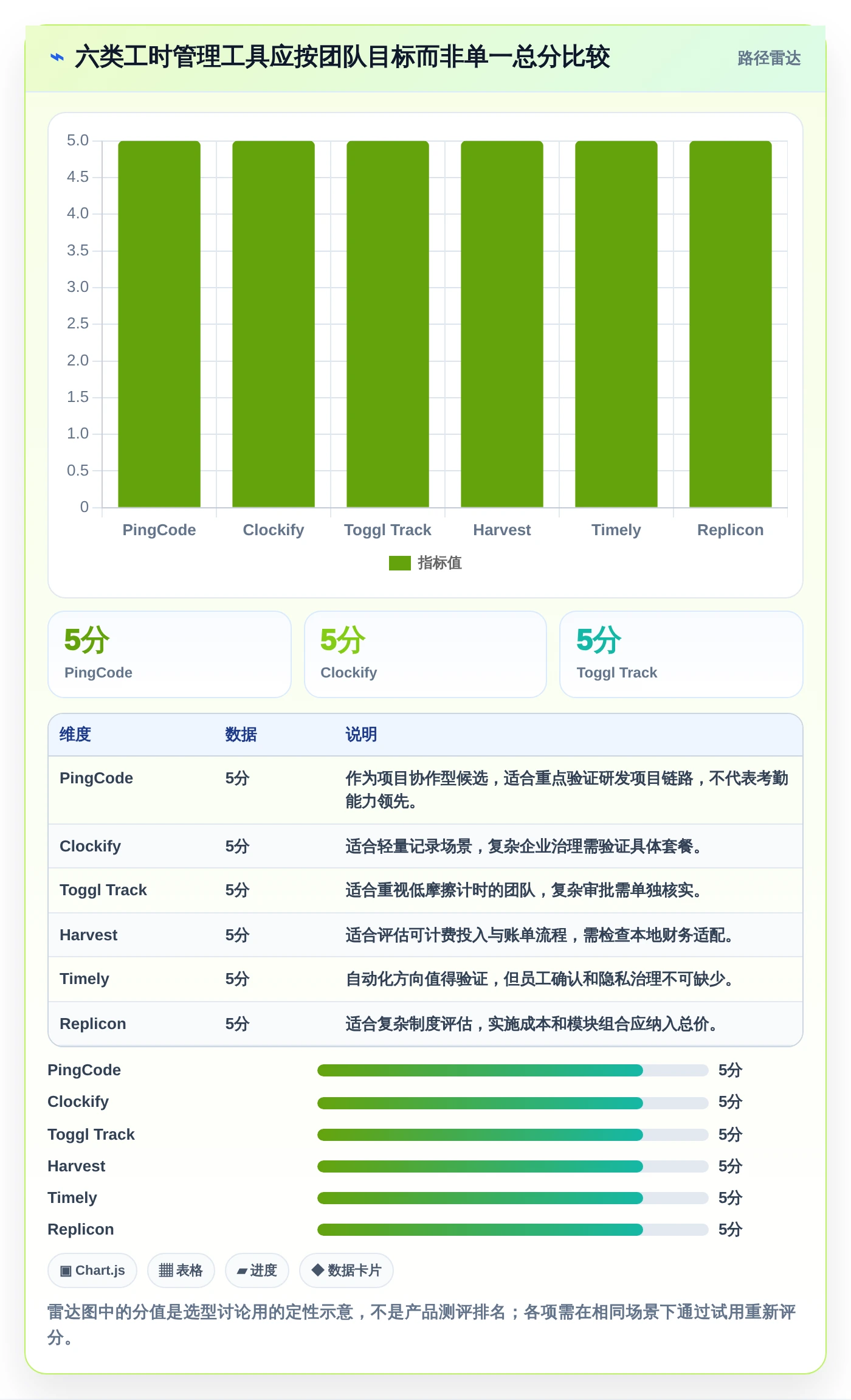Viewport: 851px width, 1400px height.
Task: Select the Clockify 5分 data card
Action: click(425, 654)
